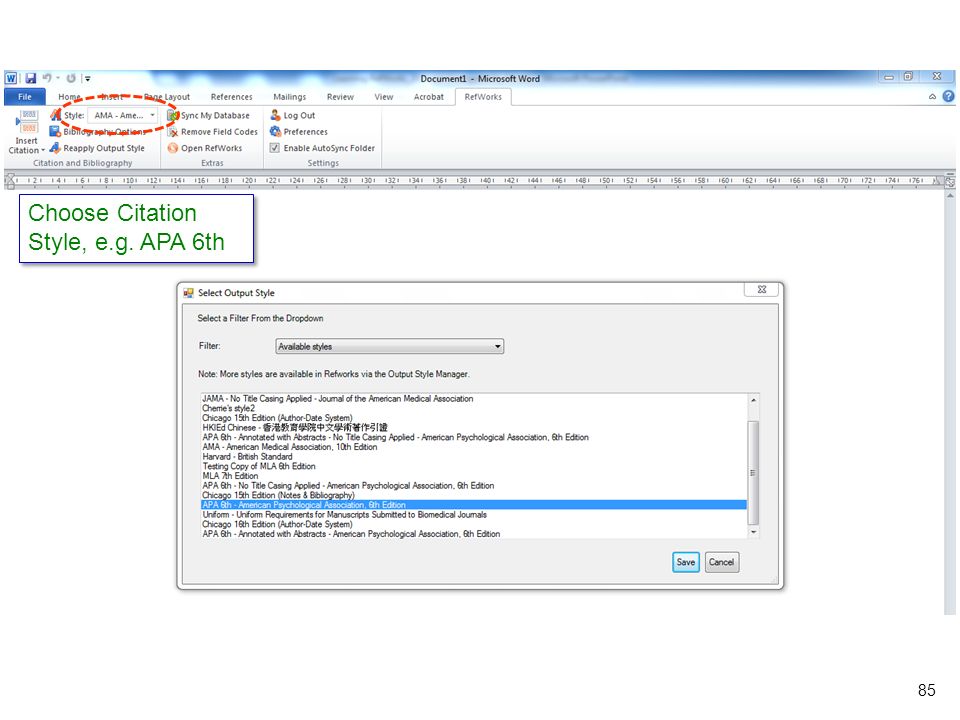This screenshot has height=720, width=960.
Task: Open the File tab
Action: tap(24, 97)
